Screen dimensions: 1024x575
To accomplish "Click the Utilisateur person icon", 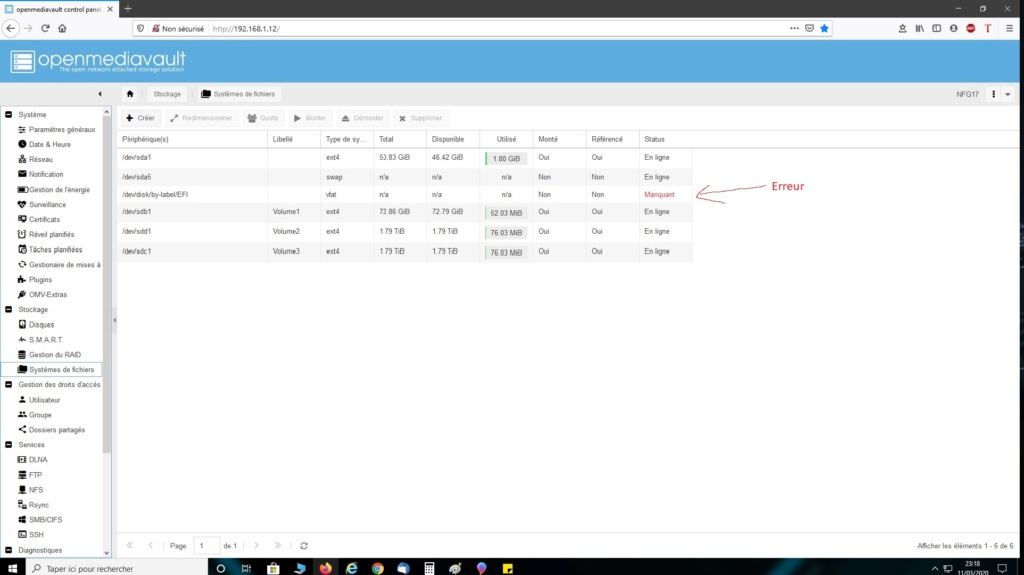I will pos(22,400).
